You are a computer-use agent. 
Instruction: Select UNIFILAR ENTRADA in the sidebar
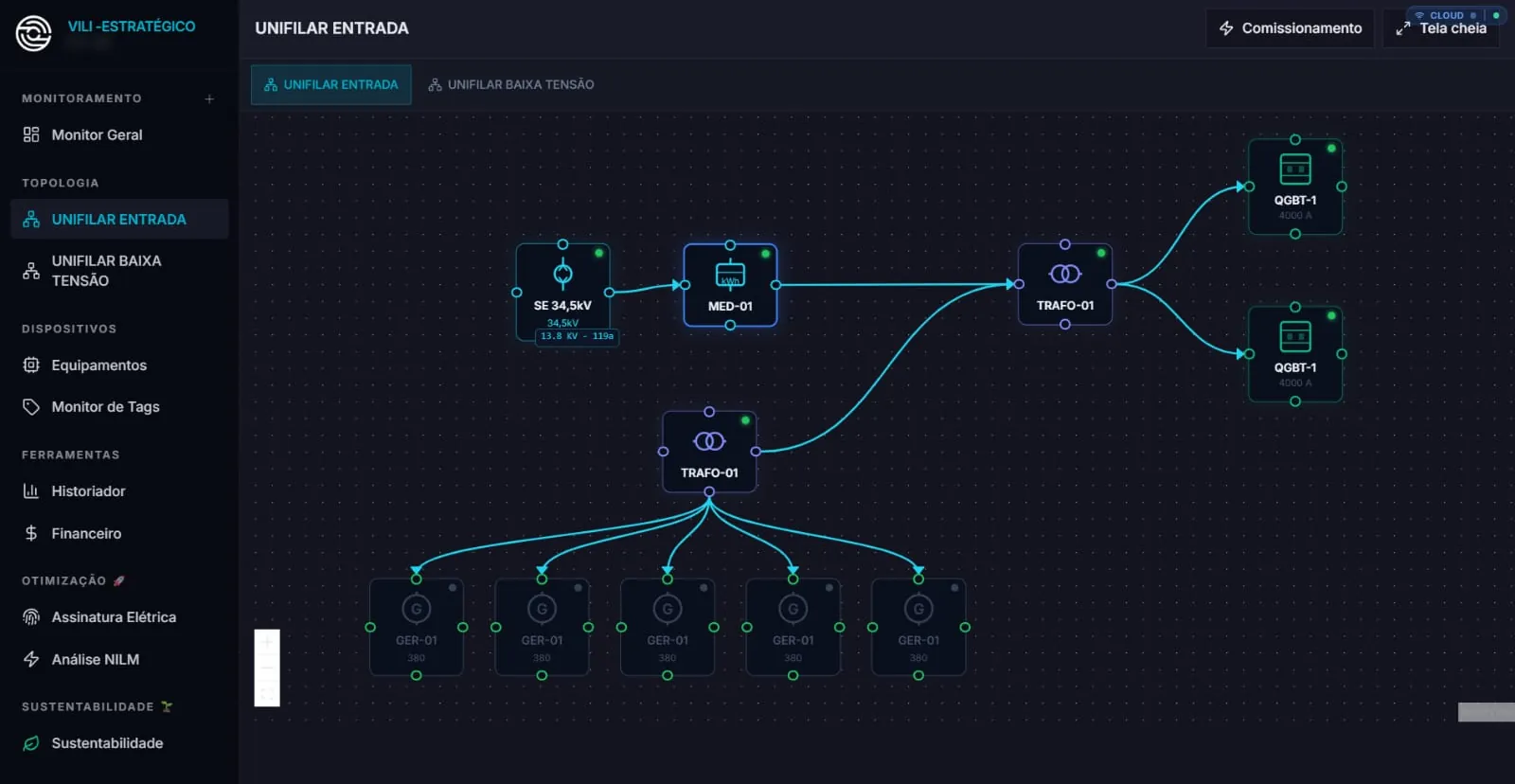pyautogui.click(x=119, y=219)
